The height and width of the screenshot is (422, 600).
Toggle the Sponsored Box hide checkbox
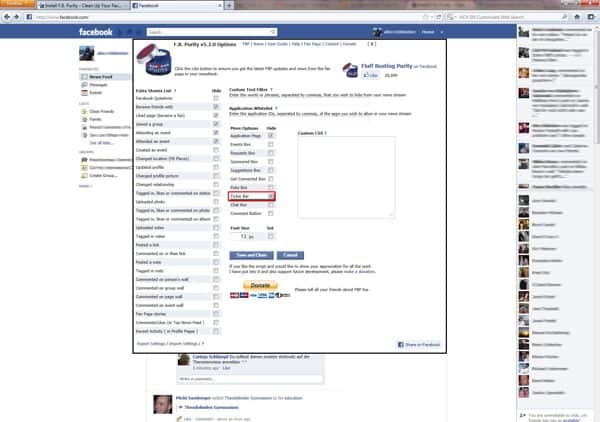tap(271, 161)
